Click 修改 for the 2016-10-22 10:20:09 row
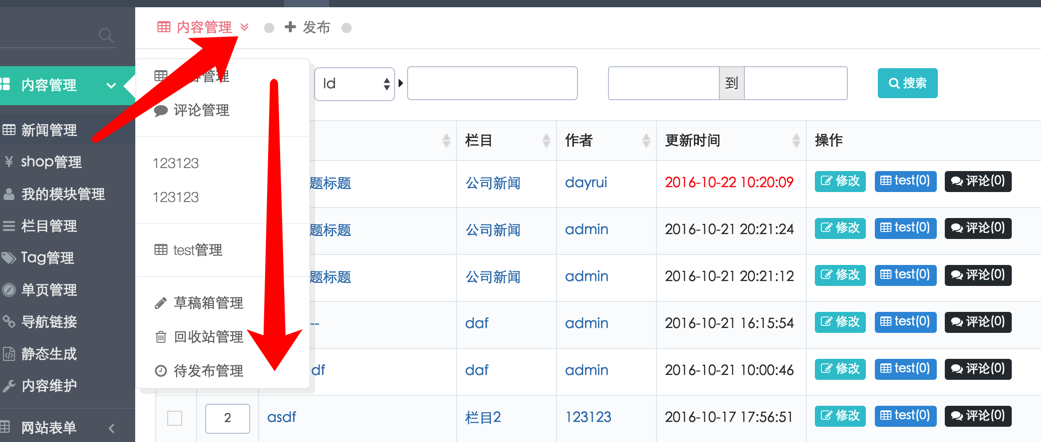1041x442 pixels. click(840, 182)
